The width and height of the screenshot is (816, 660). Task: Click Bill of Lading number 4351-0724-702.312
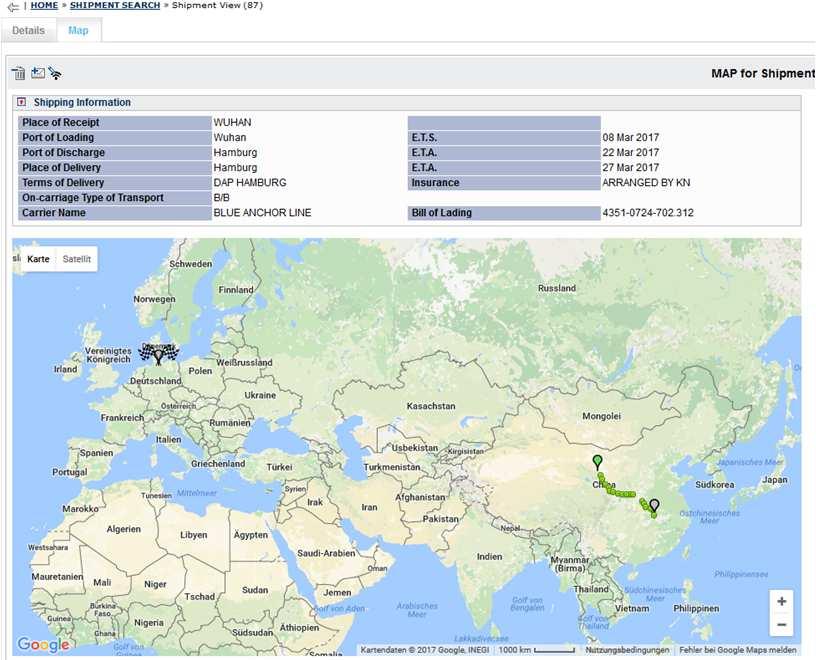click(x=648, y=212)
